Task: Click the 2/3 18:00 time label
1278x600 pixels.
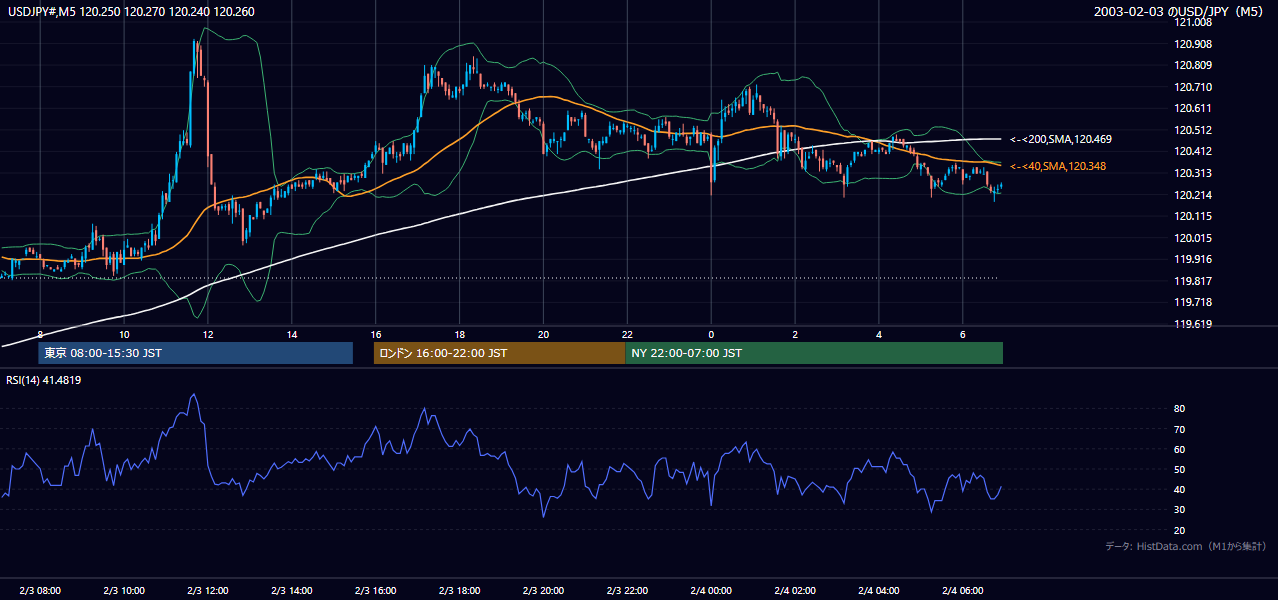Action: click(x=459, y=591)
